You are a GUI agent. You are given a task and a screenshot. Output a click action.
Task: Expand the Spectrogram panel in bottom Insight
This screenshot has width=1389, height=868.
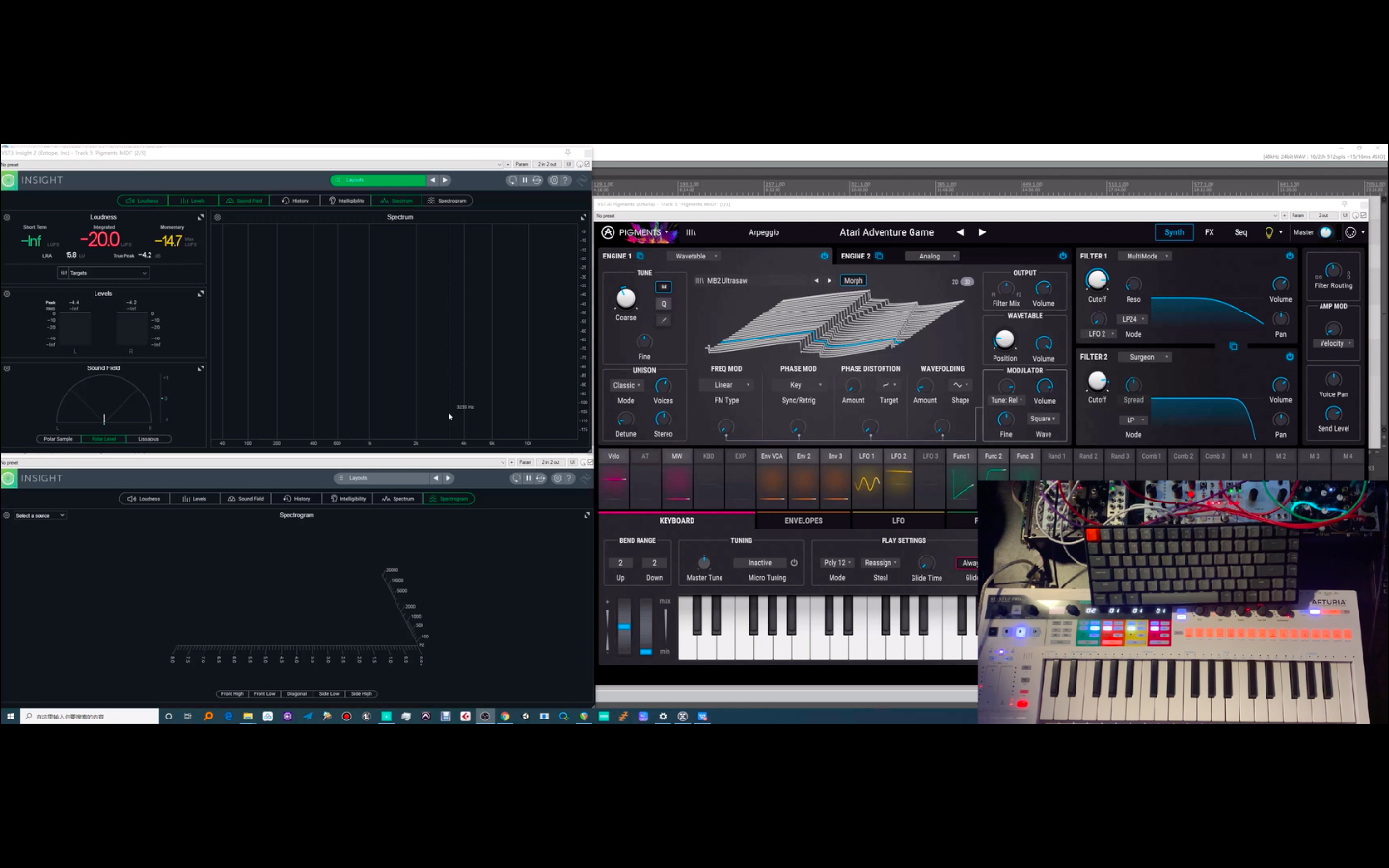586,515
